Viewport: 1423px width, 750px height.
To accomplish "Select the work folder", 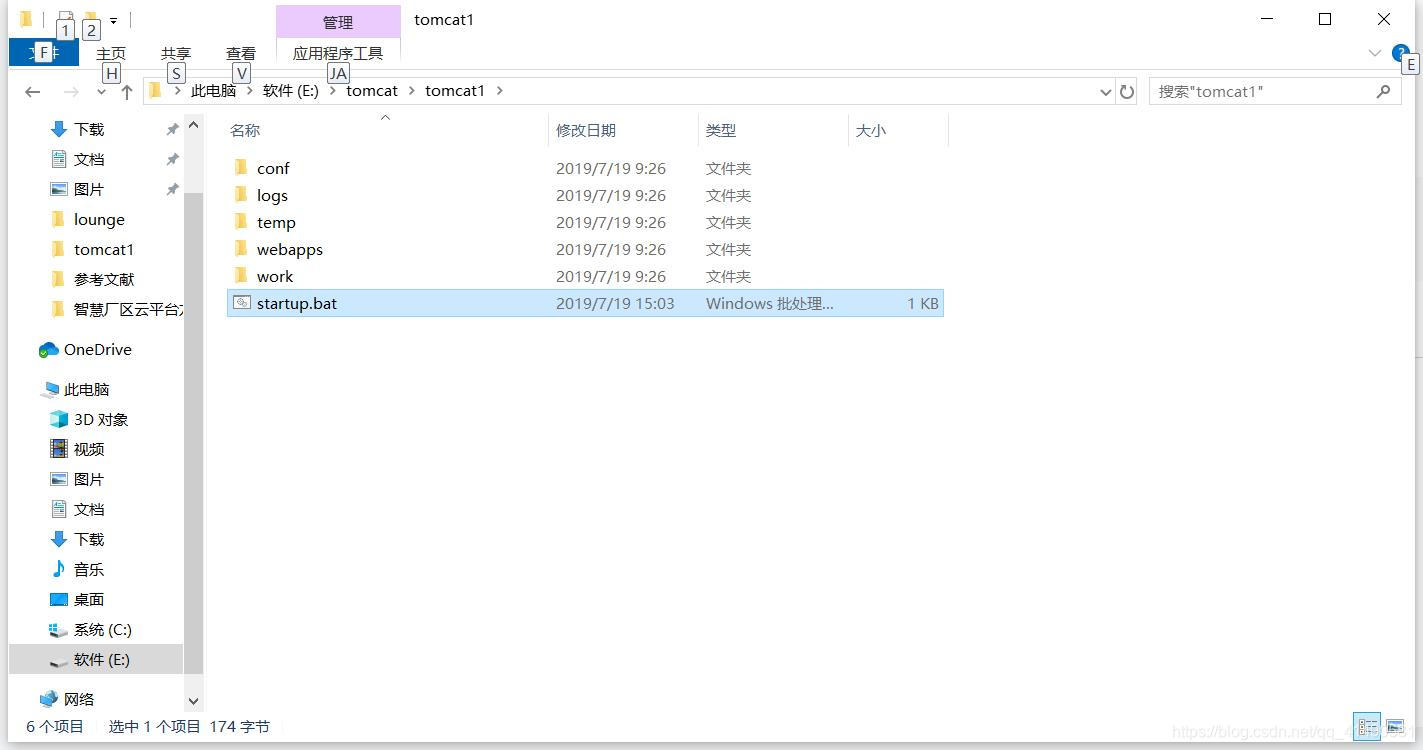I will [275, 276].
